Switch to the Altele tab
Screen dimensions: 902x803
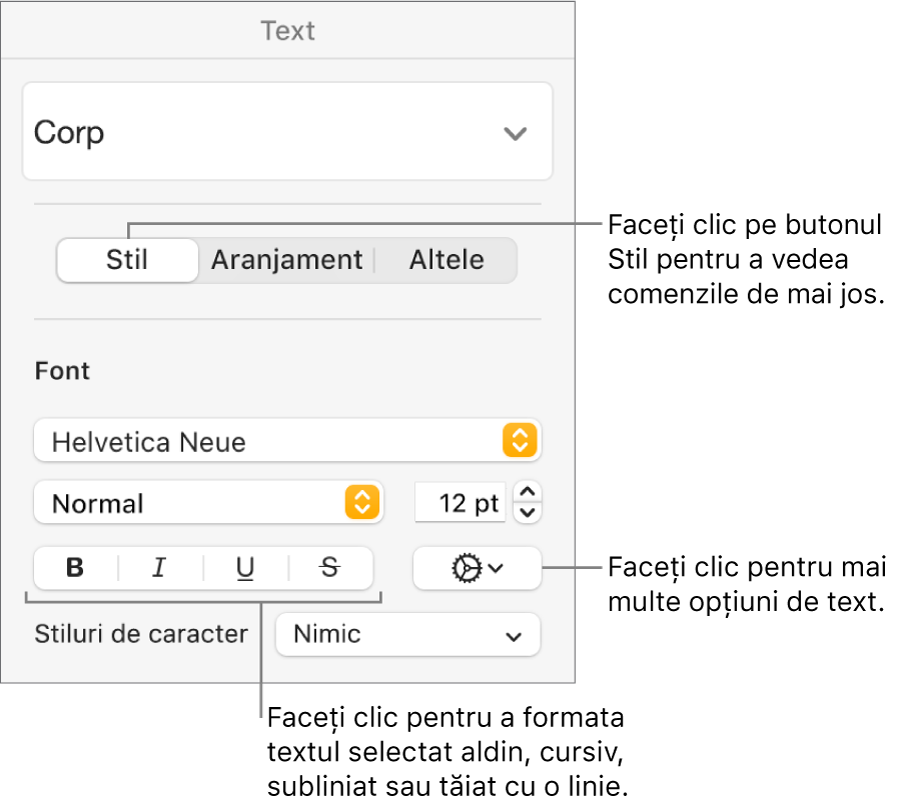[446, 260]
